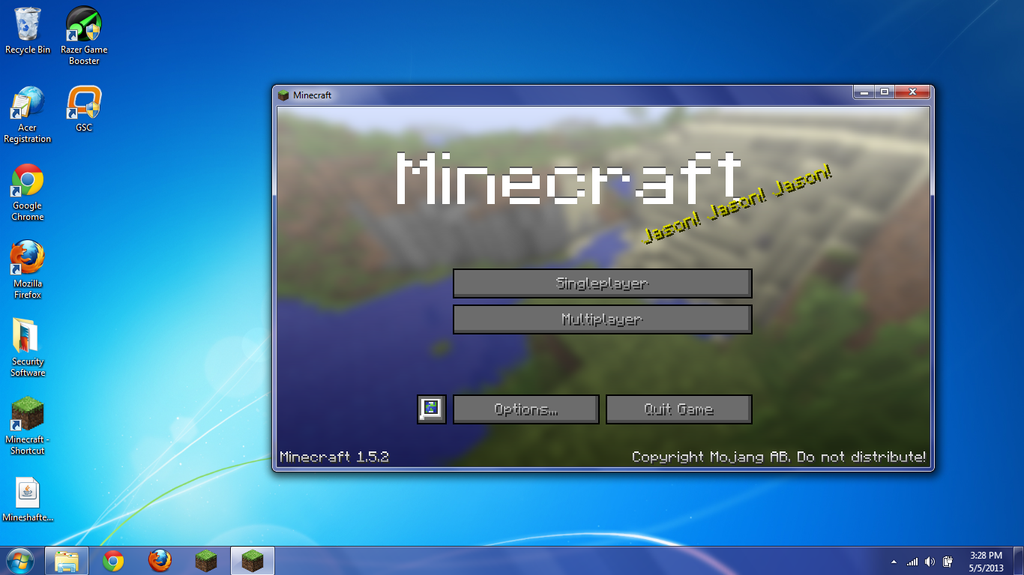The height and width of the screenshot is (575, 1024).
Task: Click the Minecraft window title bar icon
Action: [283, 95]
